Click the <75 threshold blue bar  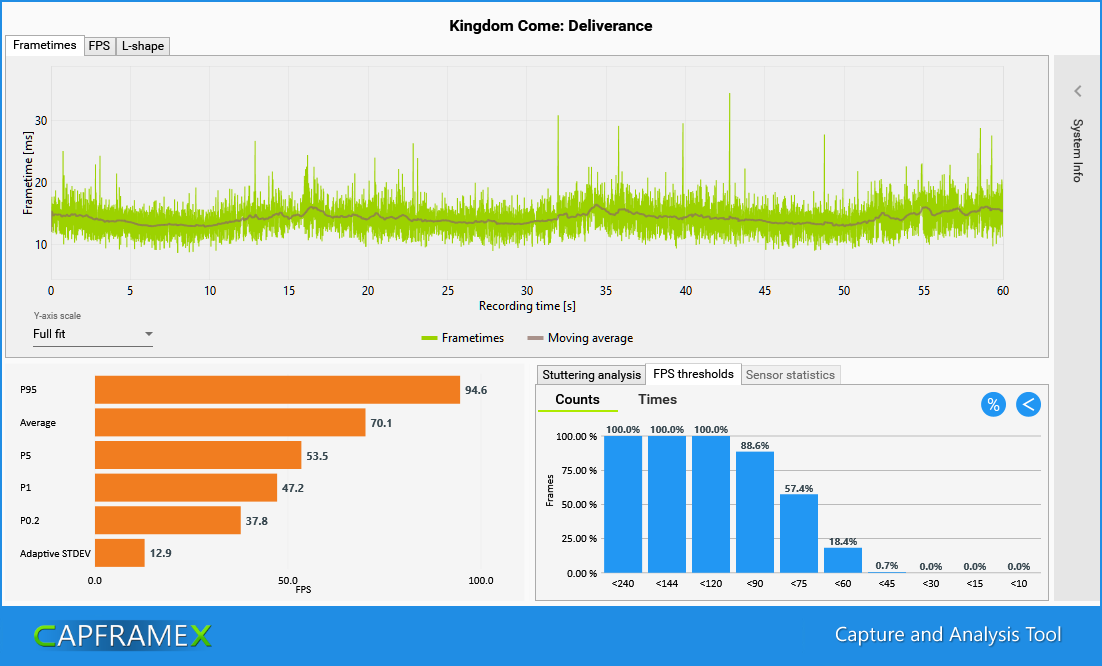pyautogui.click(x=799, y=534)
